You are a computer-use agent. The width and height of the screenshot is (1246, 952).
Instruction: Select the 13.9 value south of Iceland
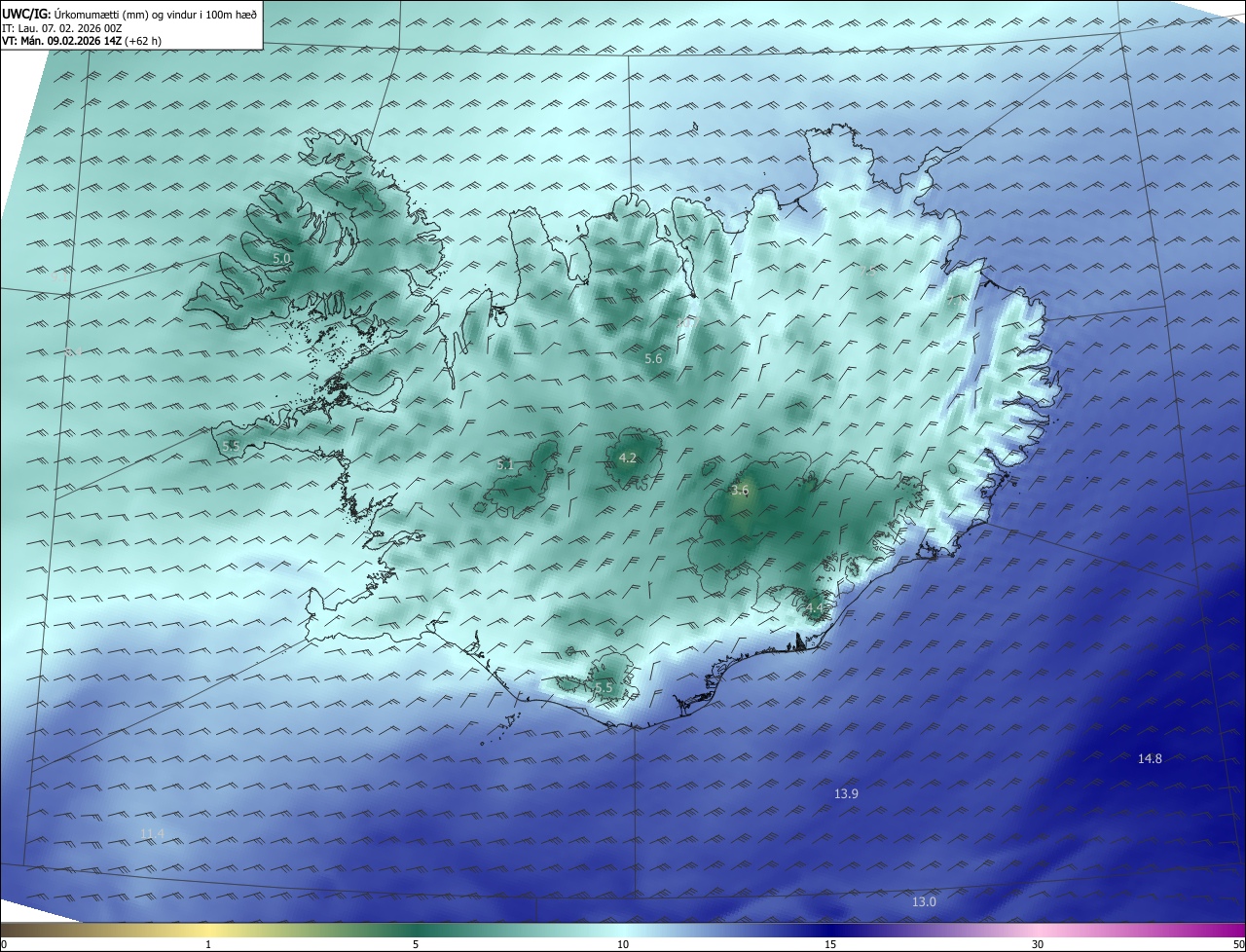pyautogui.click(x=846, y=794)
